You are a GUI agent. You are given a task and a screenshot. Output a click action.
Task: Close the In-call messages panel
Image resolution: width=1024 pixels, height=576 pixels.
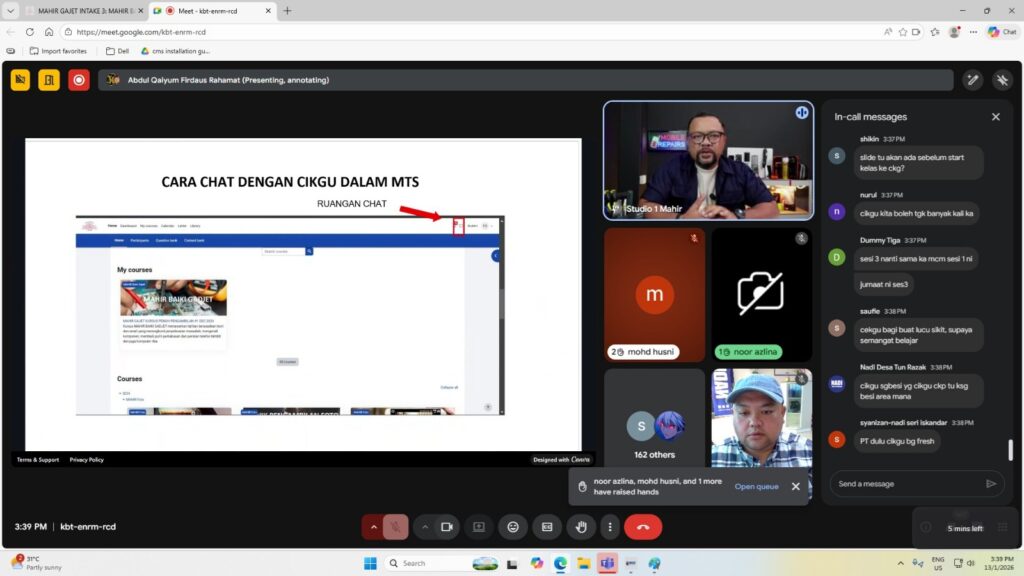coord(995,117)
